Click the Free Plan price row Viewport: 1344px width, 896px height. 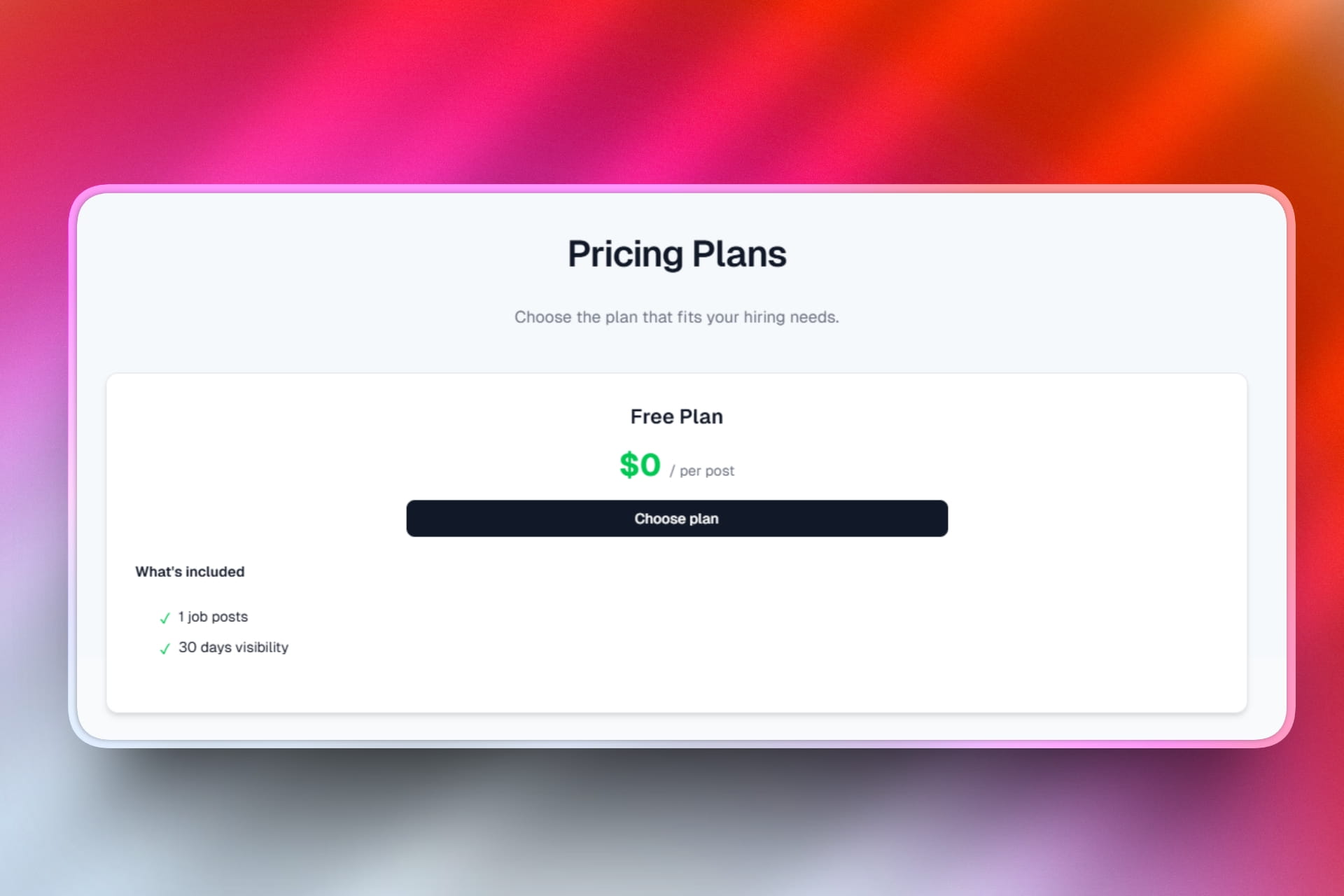click(x=676, y=465)
